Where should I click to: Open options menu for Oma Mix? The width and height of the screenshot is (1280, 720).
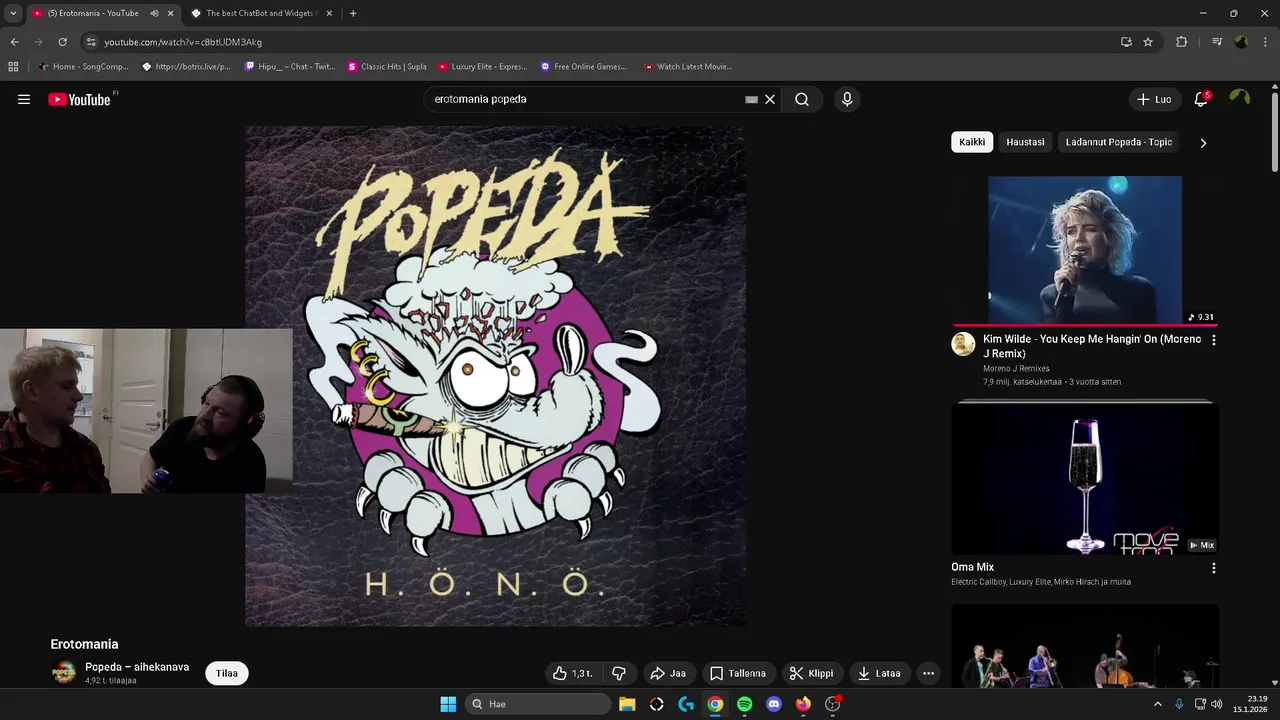pos(1214,568)
